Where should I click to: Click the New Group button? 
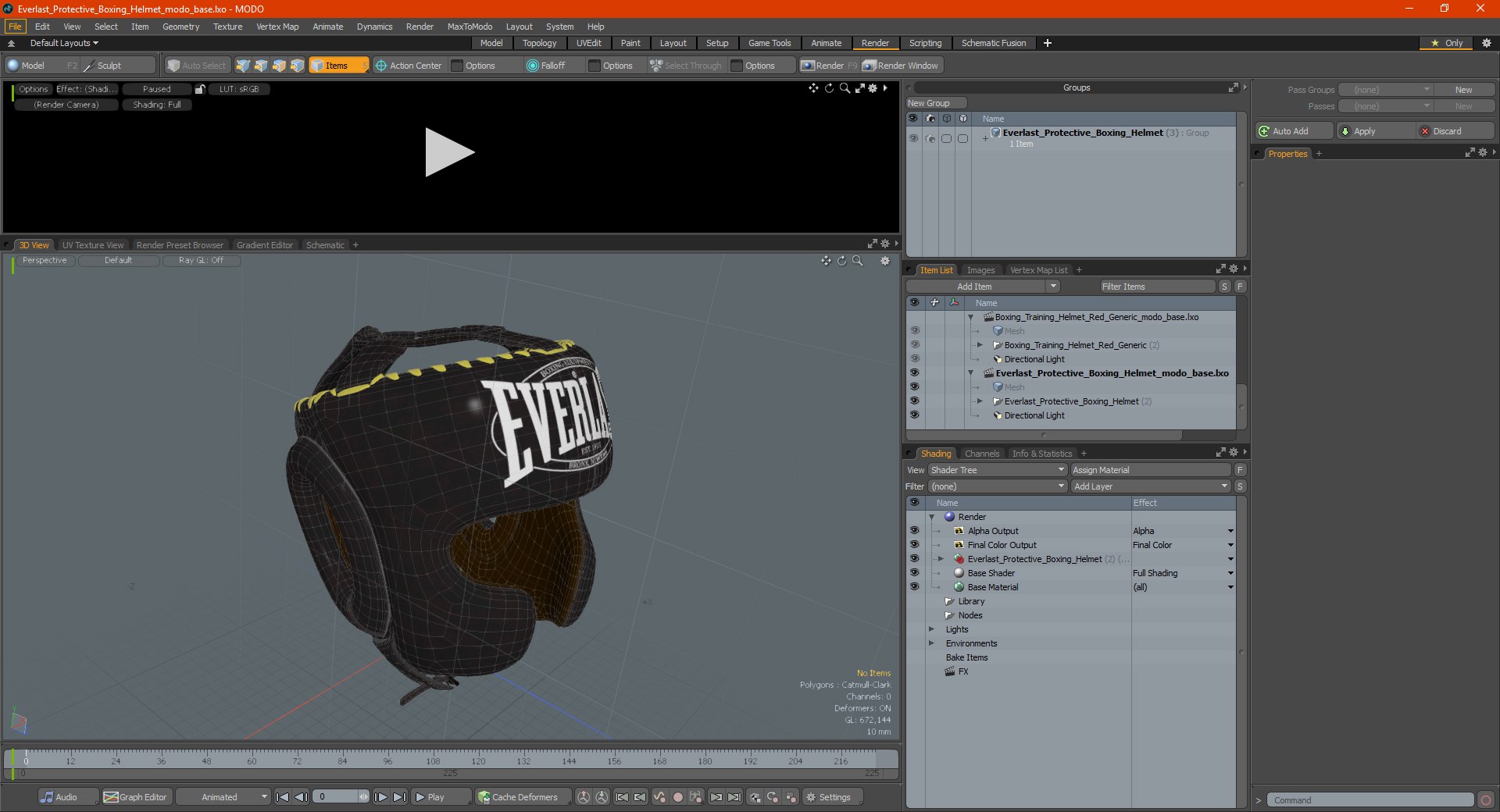[x=936, y=103]
